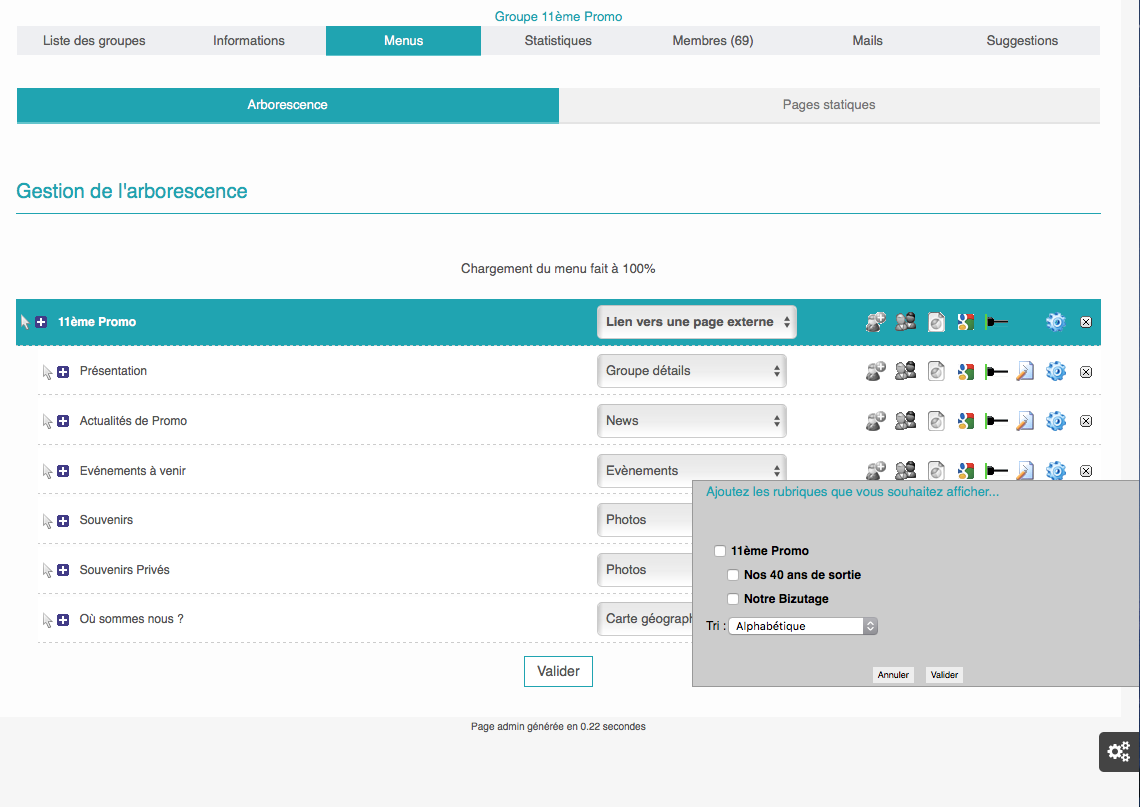Delete the Evénements à venir menu item
Screen dimensions: 1140x807
(1086, 471)
